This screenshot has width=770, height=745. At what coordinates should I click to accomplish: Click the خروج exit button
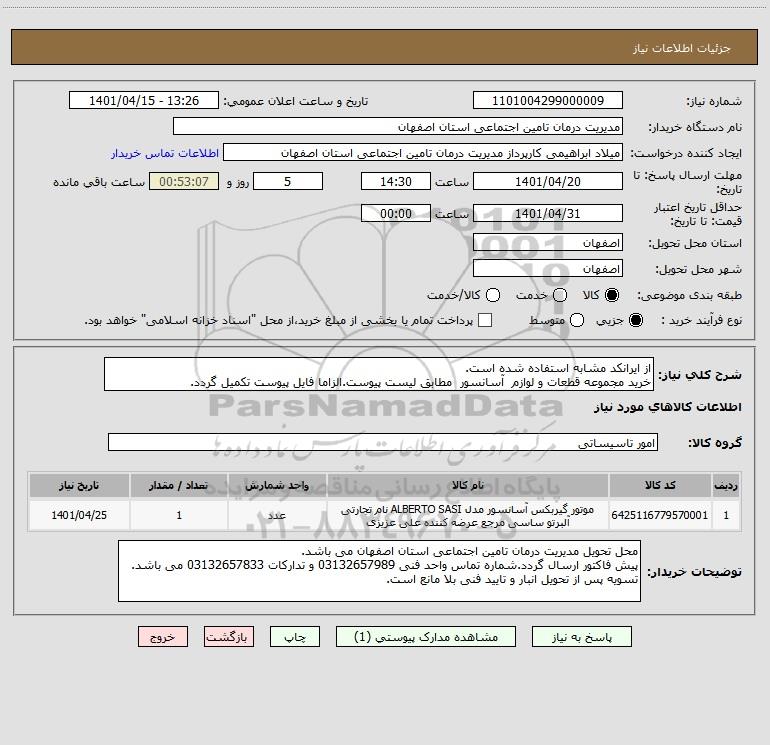[x=163, y=637]
